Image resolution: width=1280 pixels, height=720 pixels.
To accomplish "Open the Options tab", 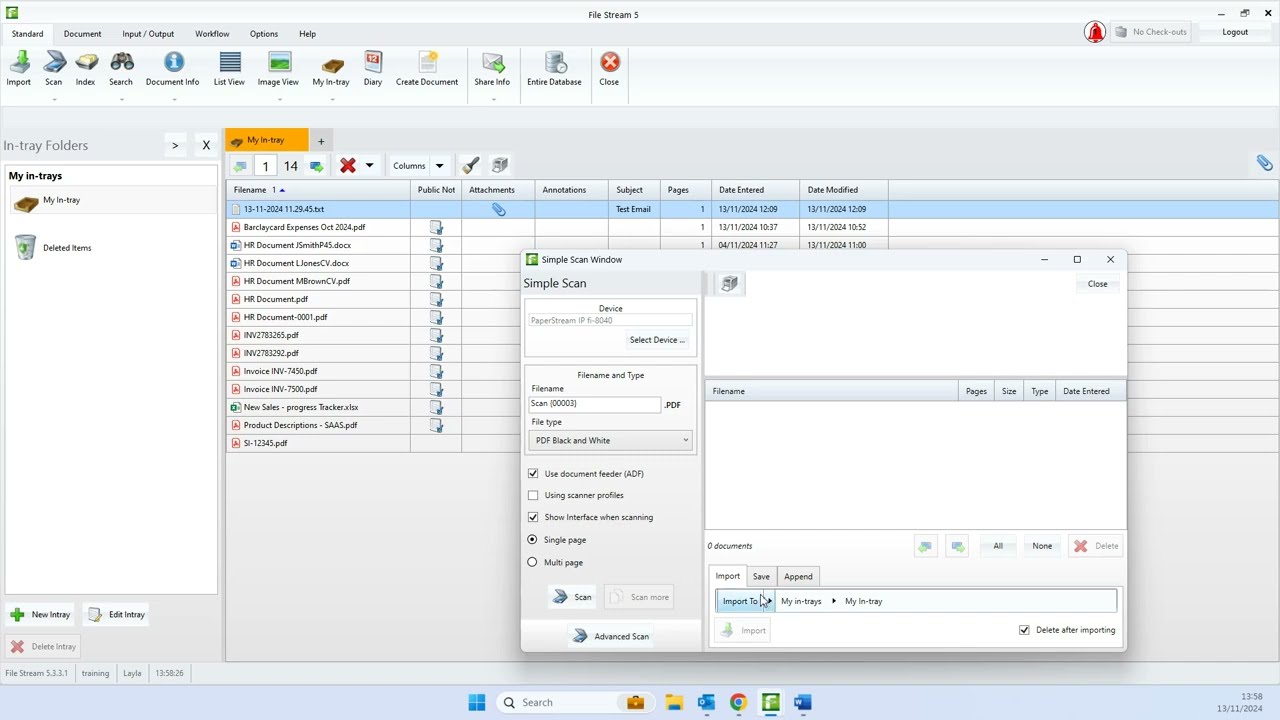I will click(264, 34).
